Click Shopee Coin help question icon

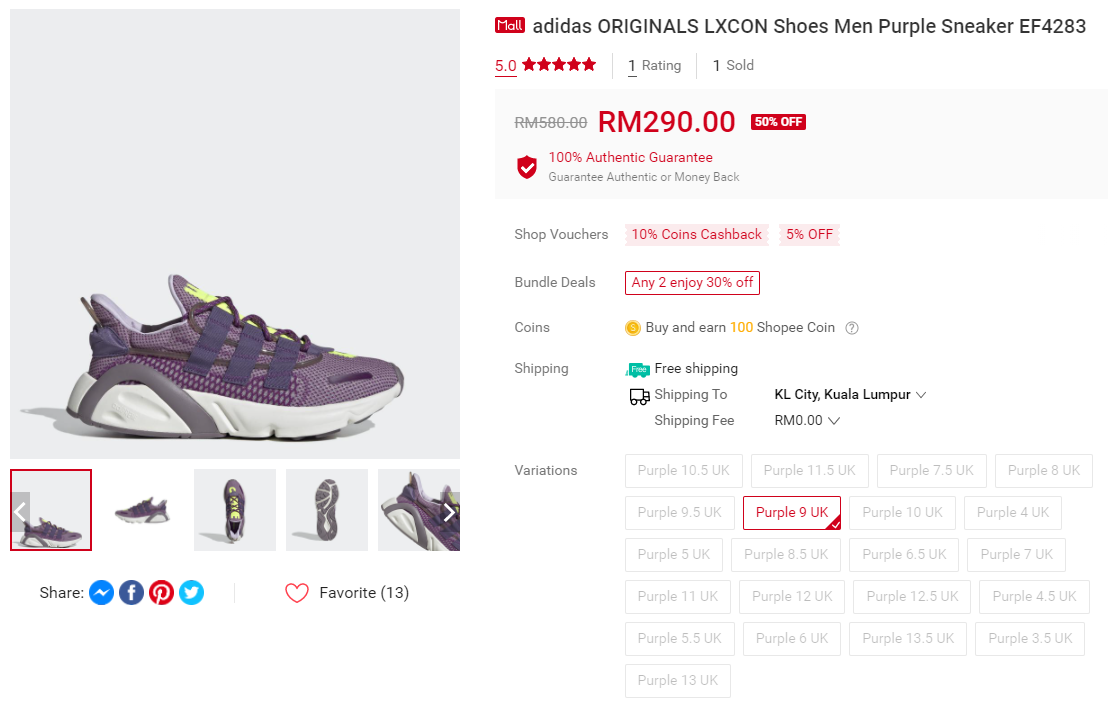click(x=852, y=328)
